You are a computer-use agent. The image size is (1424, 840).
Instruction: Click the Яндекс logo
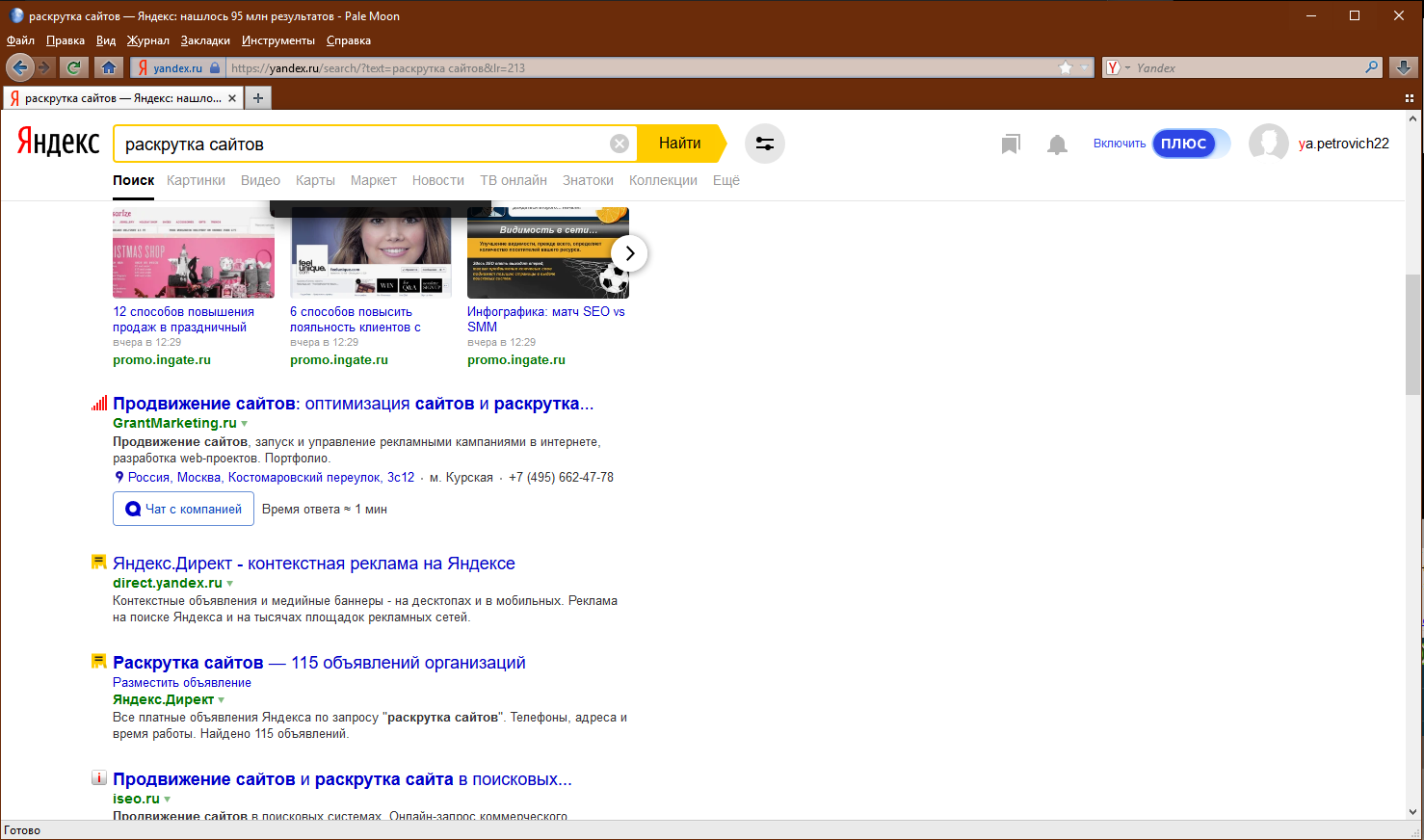(x=58, y=144)
